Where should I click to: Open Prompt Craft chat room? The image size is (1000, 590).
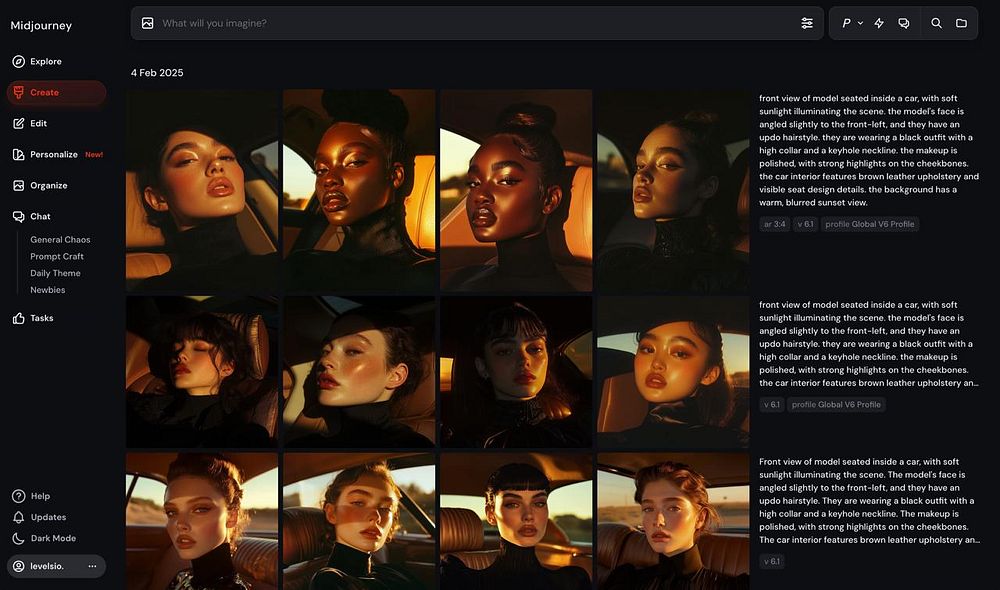coord(57,256)
